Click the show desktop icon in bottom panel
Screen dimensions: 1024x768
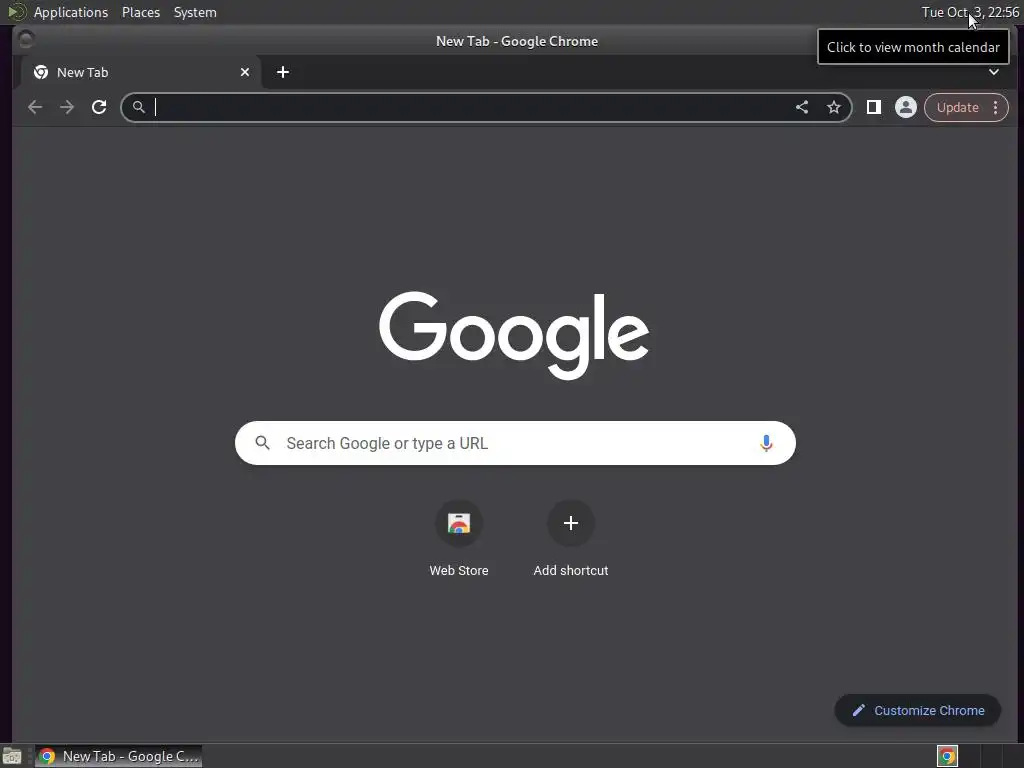(12, 756)
